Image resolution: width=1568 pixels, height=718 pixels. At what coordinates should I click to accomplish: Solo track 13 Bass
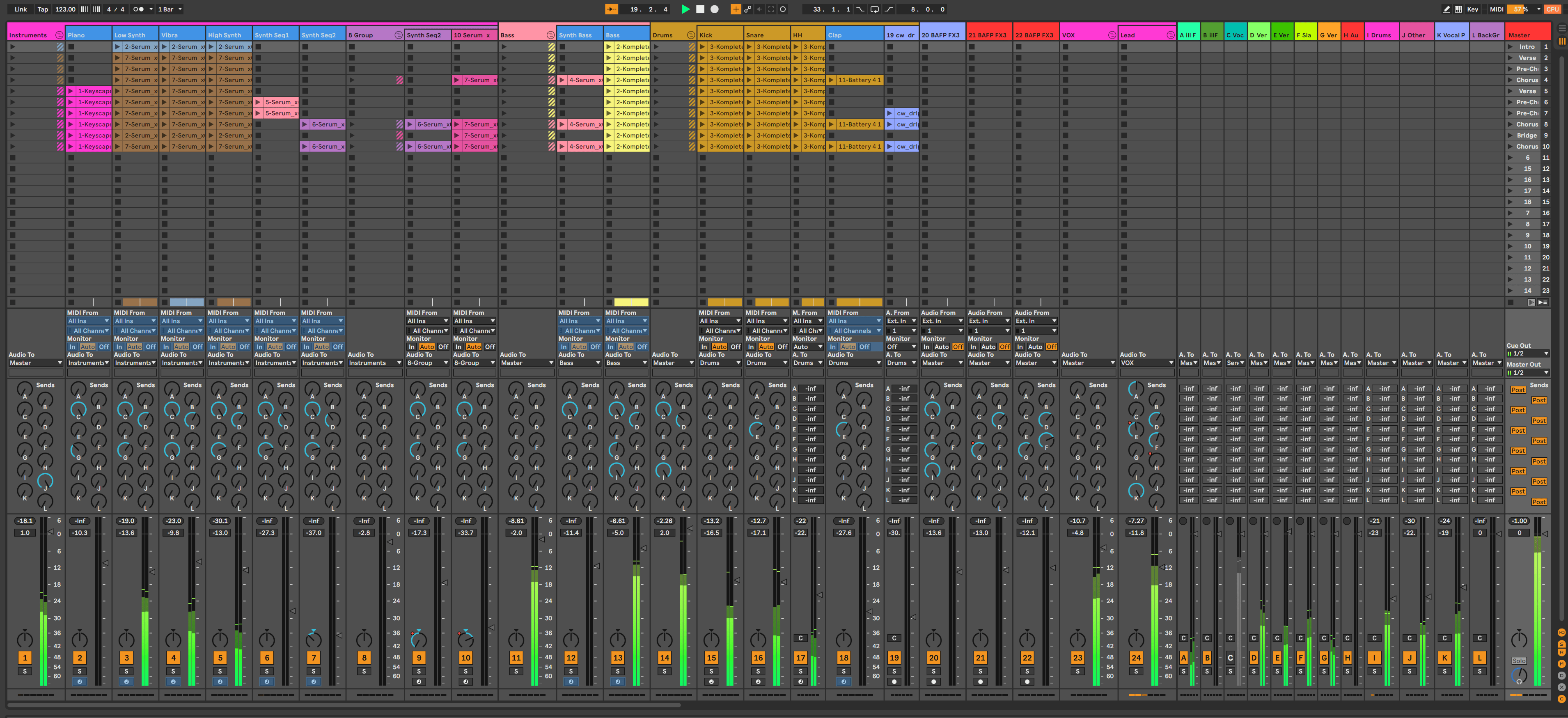tap(617, 671)
